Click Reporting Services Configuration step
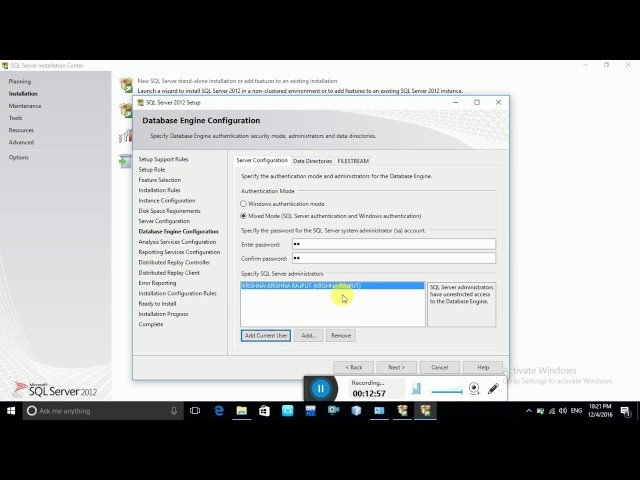This screenshot has width=640, height=480. tap(179, 252)
